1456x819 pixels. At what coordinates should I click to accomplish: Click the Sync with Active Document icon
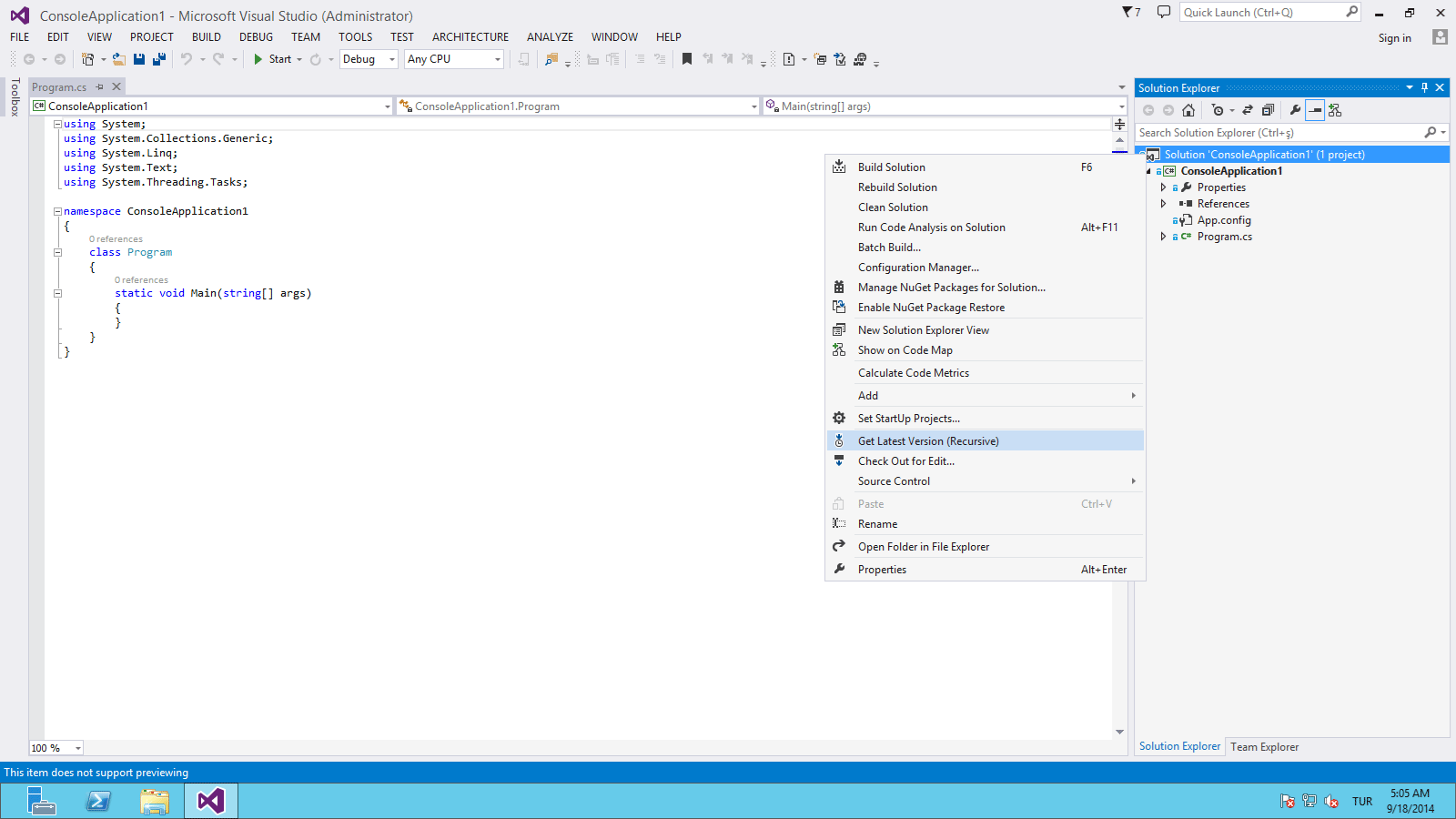click(1248, 110)
